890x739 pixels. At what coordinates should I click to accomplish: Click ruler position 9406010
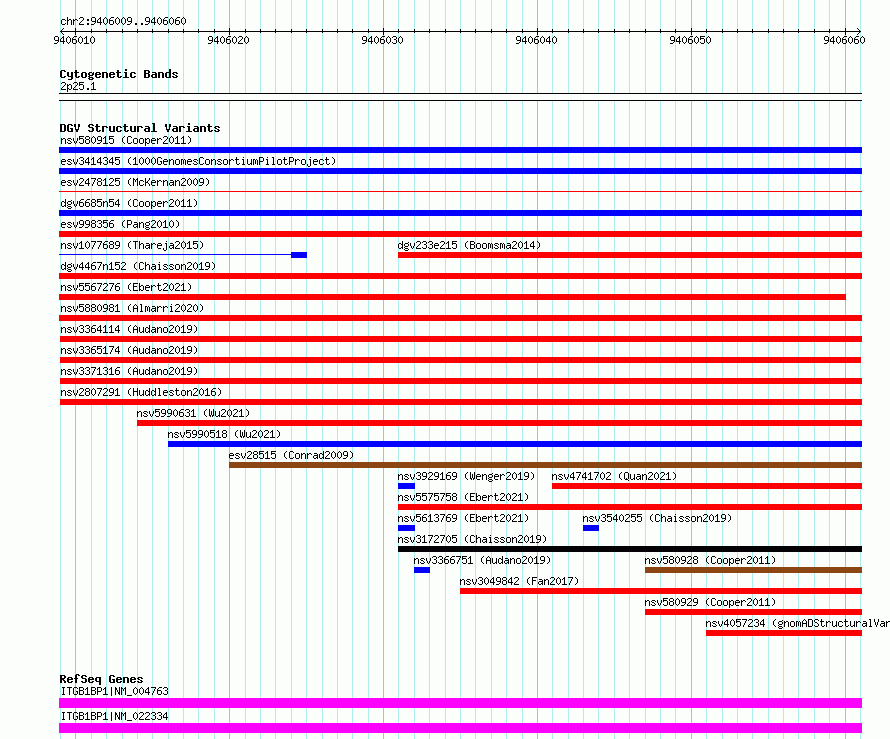(74, 40)
